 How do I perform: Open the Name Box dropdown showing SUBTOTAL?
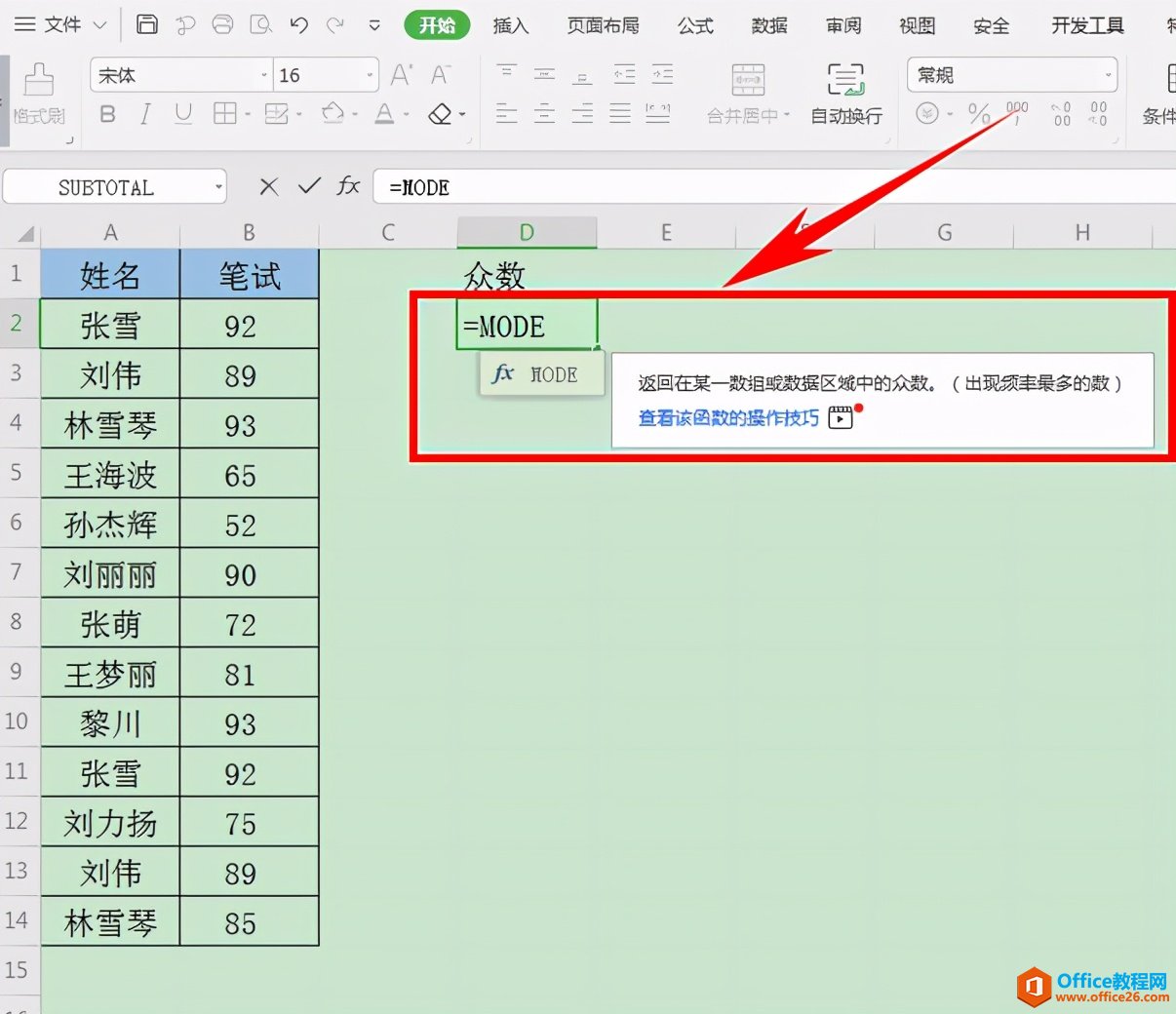(219, 186)
